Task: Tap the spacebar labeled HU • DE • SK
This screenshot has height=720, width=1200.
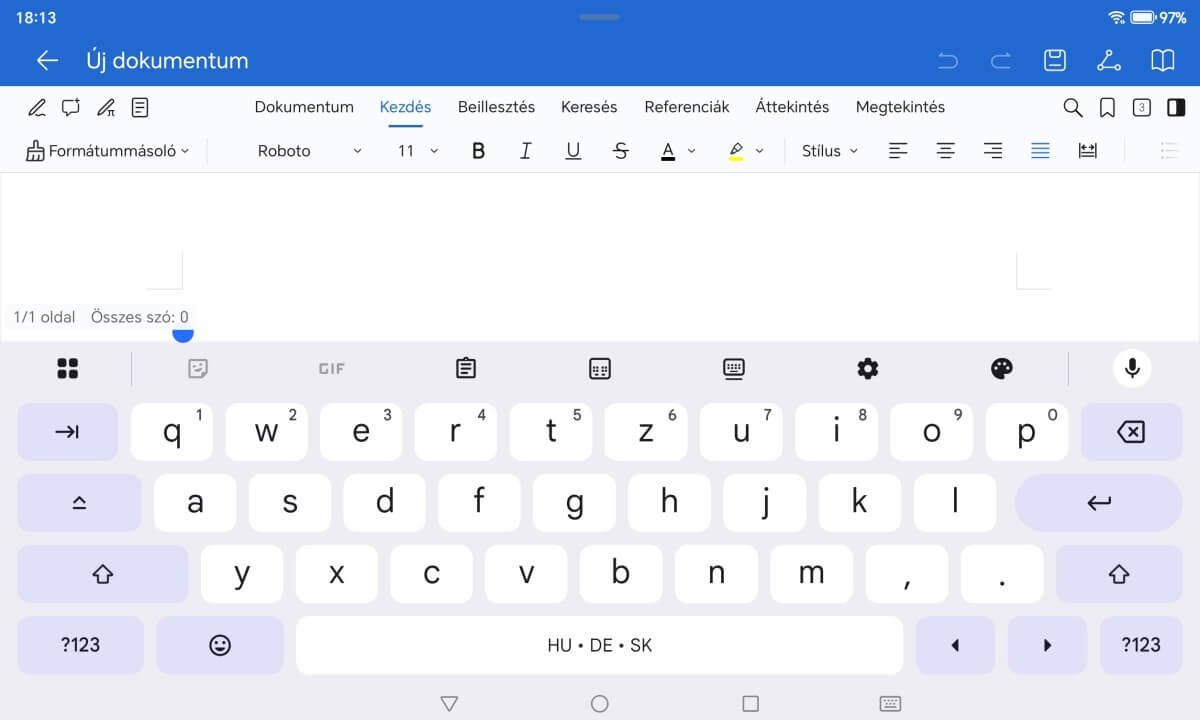Action: pyautogui.click(x=599, y=645)
